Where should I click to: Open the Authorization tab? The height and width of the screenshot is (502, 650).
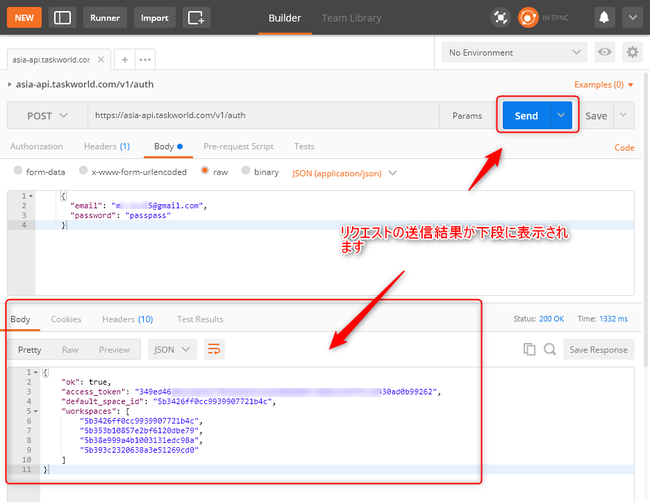pyautogui.click(x=36, y=146)
